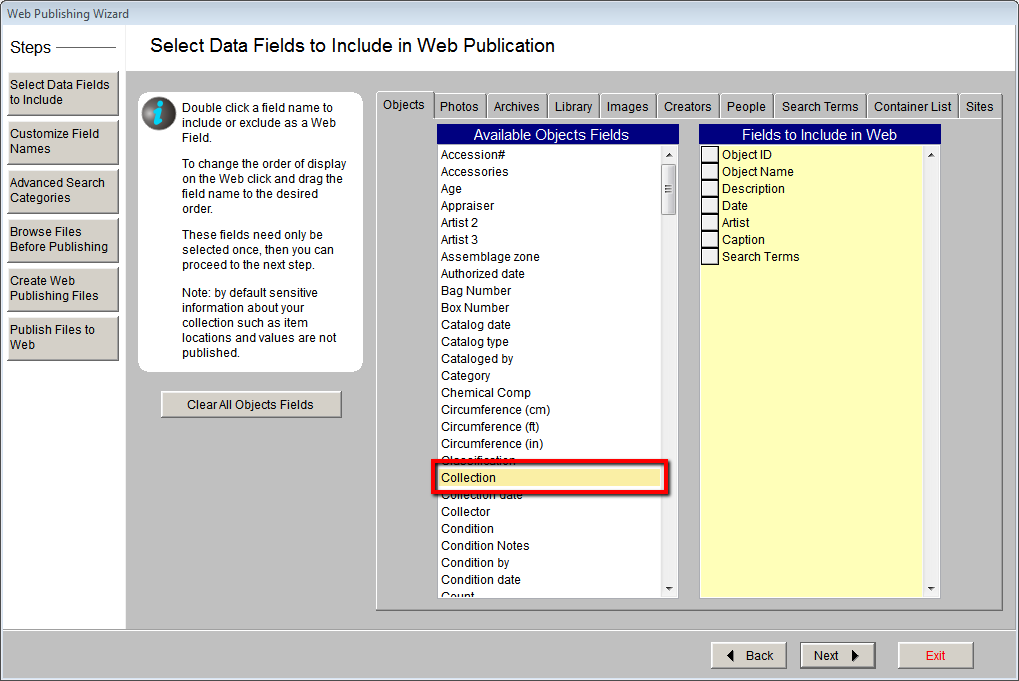
Task: Open the Publish Files to Web step
Action: click(x=63, y=338)
